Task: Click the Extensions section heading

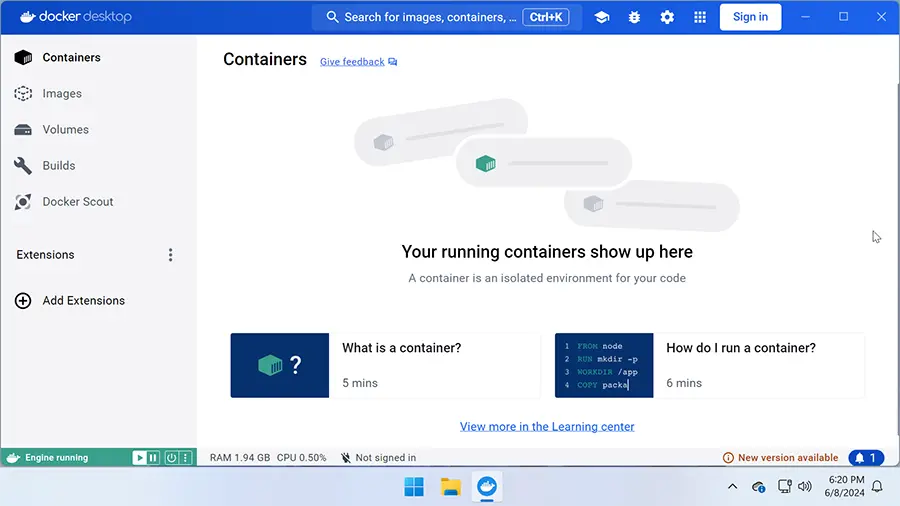Action: click(45, 255)
